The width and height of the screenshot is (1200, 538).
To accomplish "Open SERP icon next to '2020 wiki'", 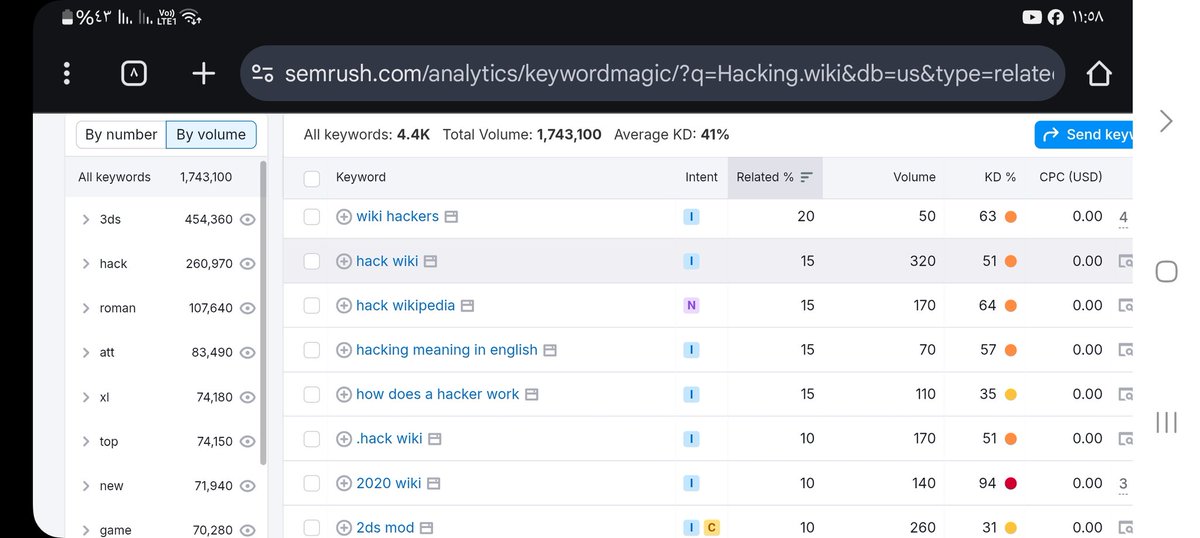I will tap(433, 483).
